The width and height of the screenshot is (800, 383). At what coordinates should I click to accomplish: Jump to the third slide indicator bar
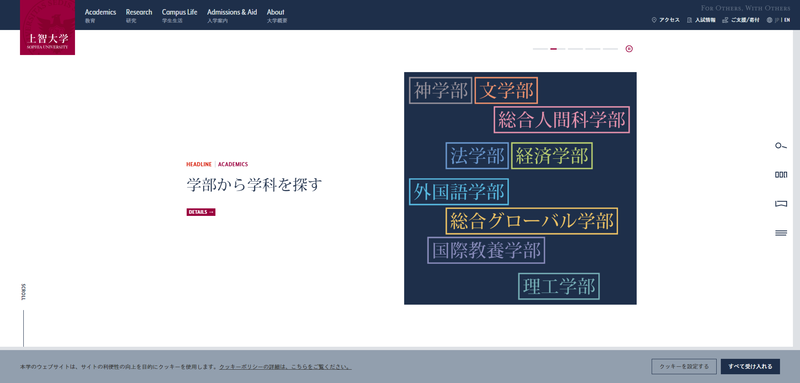point(575,49)
